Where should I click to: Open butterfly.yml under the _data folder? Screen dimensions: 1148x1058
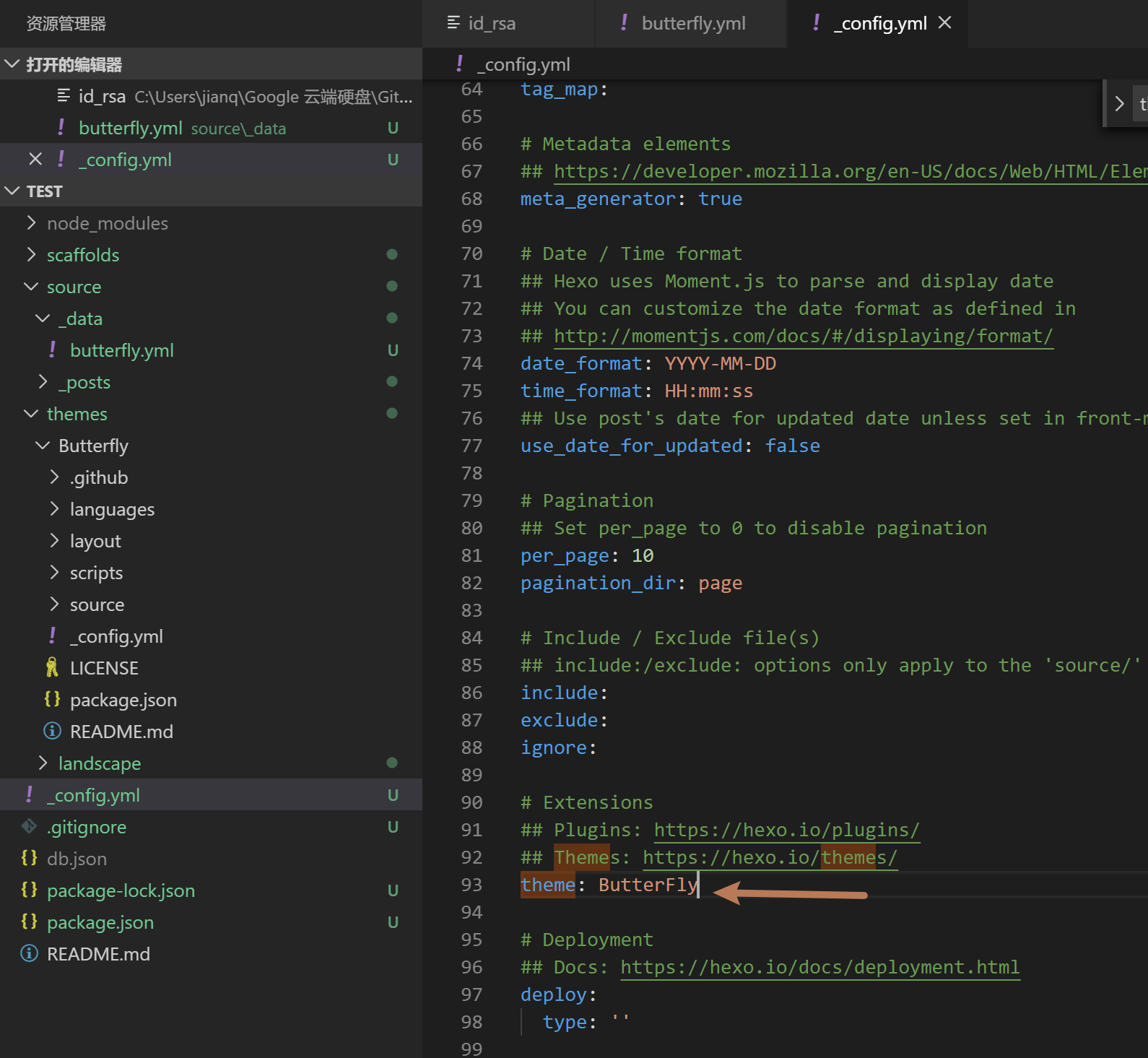tap(211, 350)
